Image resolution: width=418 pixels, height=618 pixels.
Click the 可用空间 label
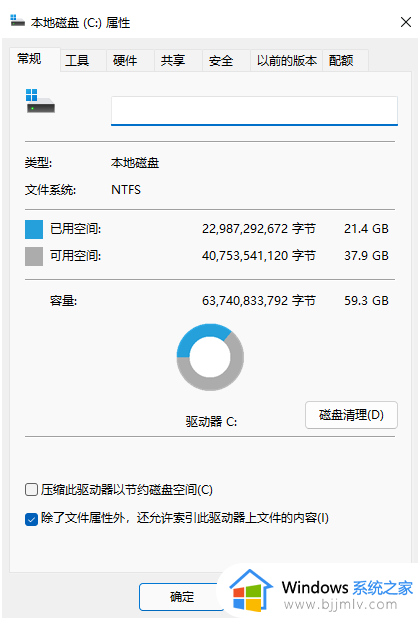coord(76,256)
